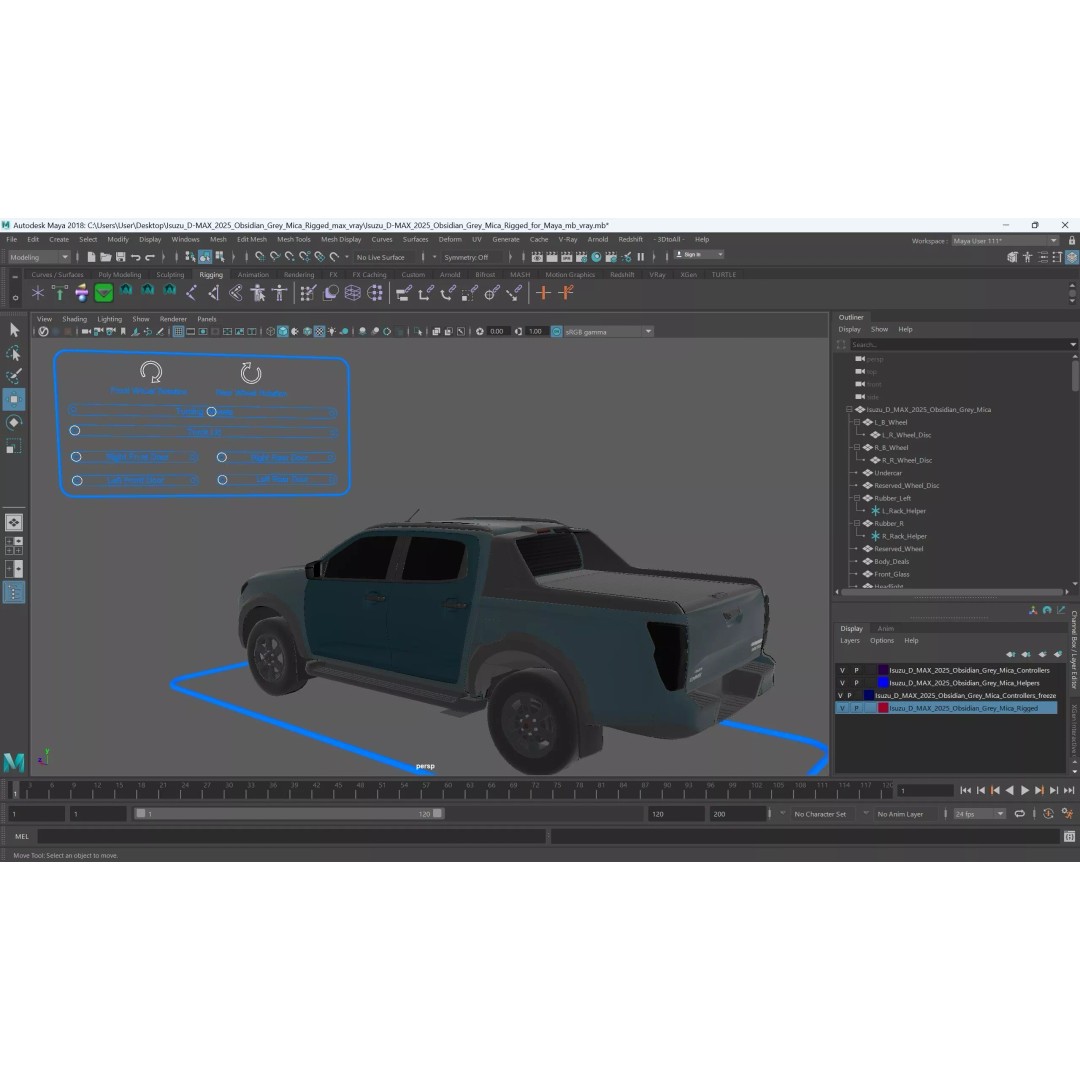
Task: Toggle playback P on Controllers layer
Action: (856, 670)
